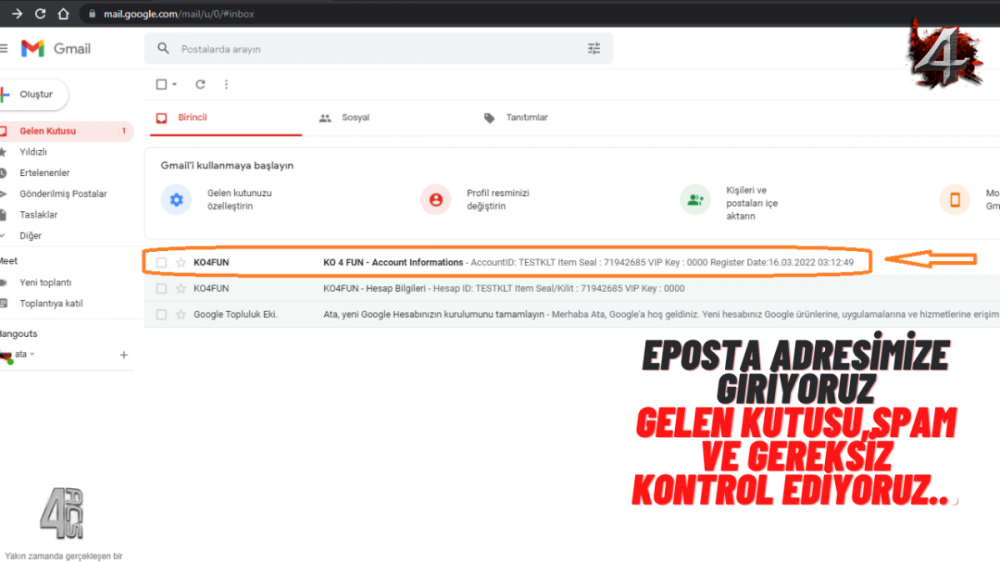
Task: Open the Google Hesabınızın kurulumunu tamamlayın email
Action: [572, 314]
